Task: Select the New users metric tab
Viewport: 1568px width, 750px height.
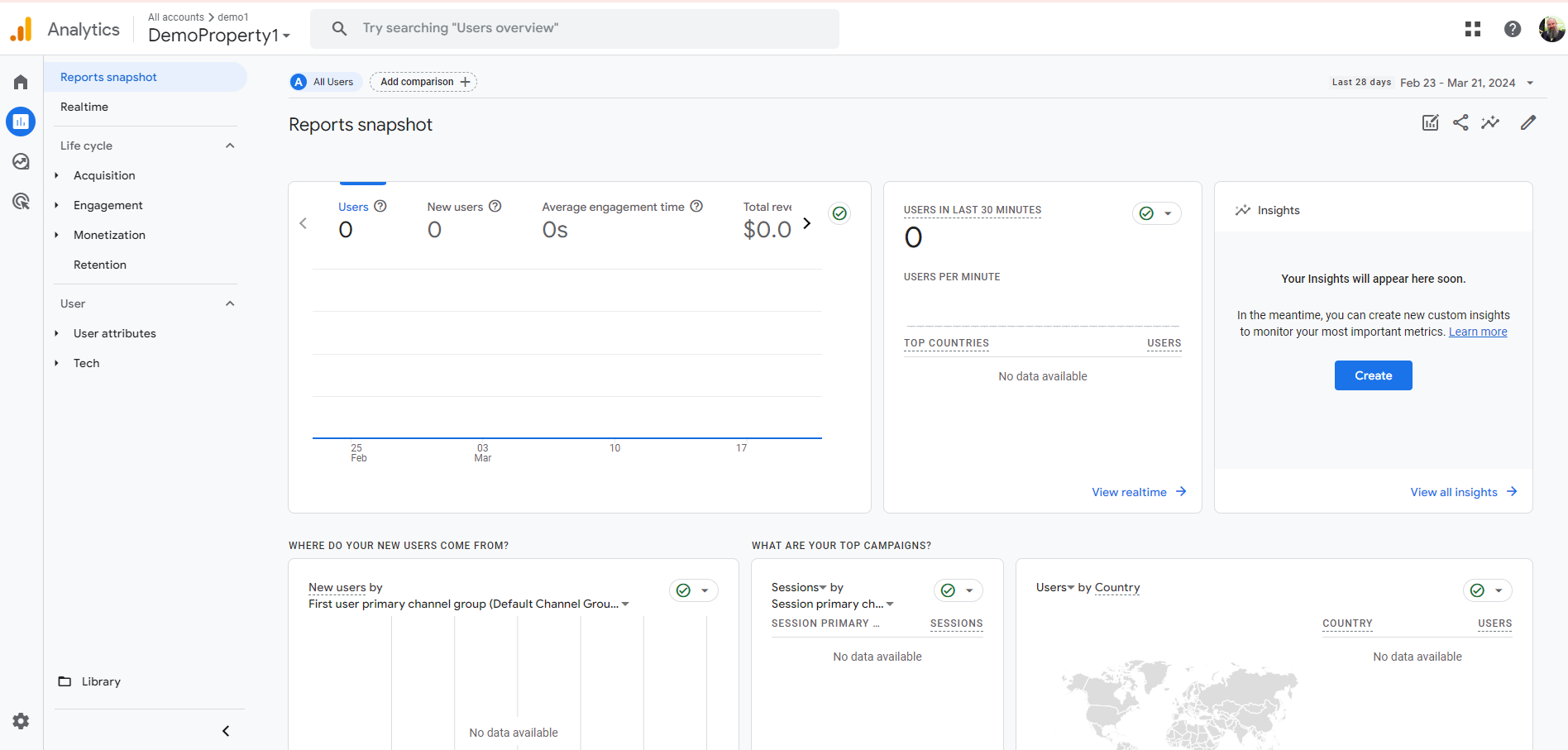Action: pyautogui.click(x=455, y=207)
